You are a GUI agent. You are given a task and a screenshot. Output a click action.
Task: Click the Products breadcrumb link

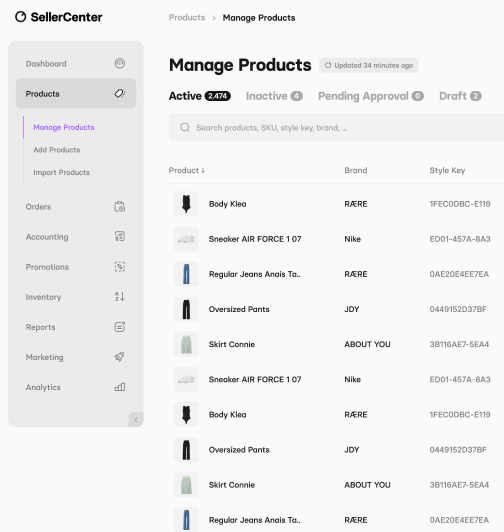coord(187,18)
